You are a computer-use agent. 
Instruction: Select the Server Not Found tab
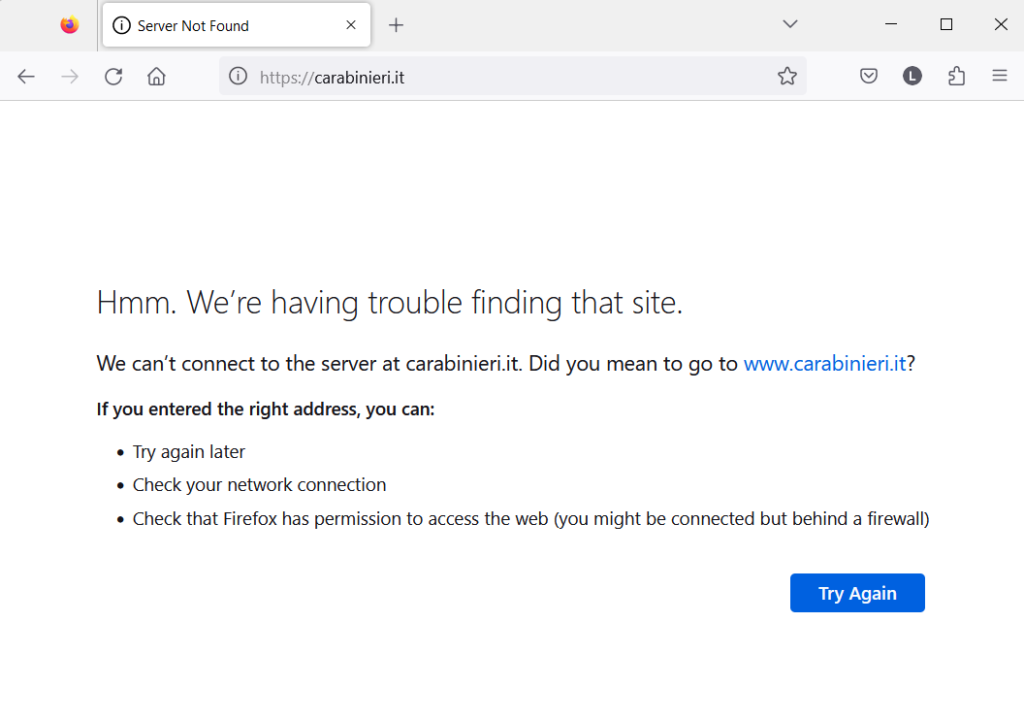[220, 26]
